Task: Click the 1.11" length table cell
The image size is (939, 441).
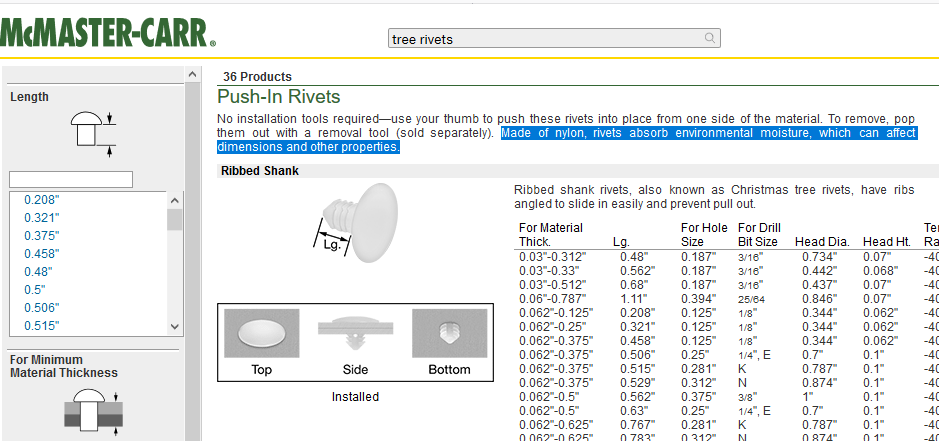Action: coord(634,298)
